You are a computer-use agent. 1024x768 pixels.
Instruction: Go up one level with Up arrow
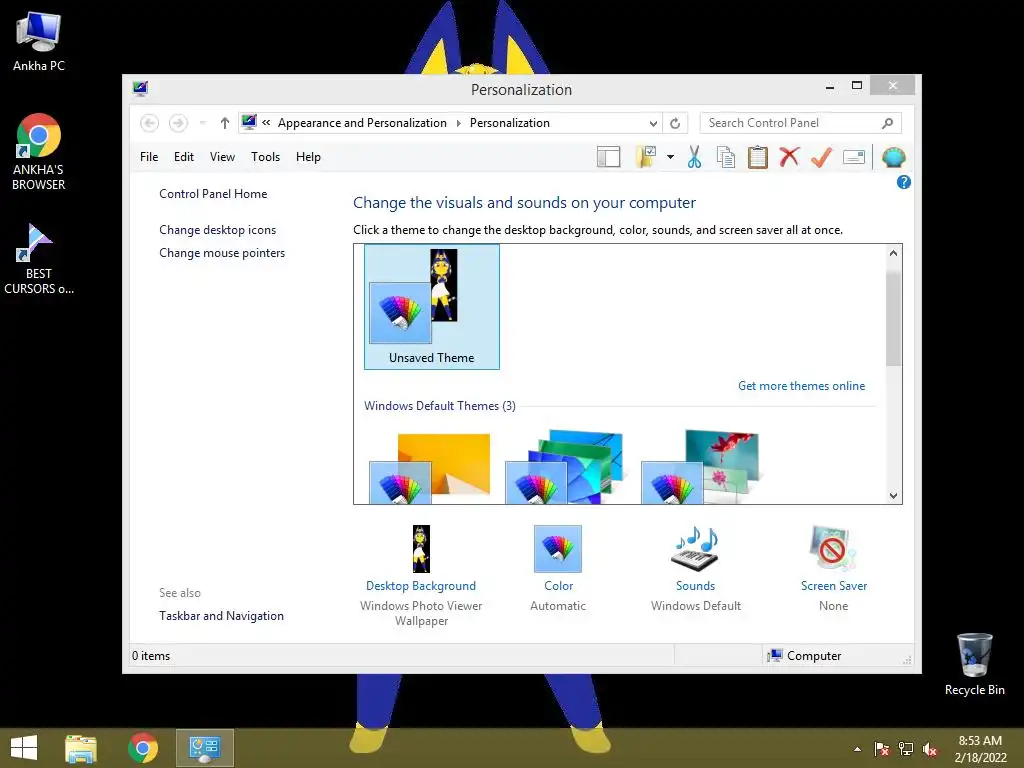click(225, 123)
